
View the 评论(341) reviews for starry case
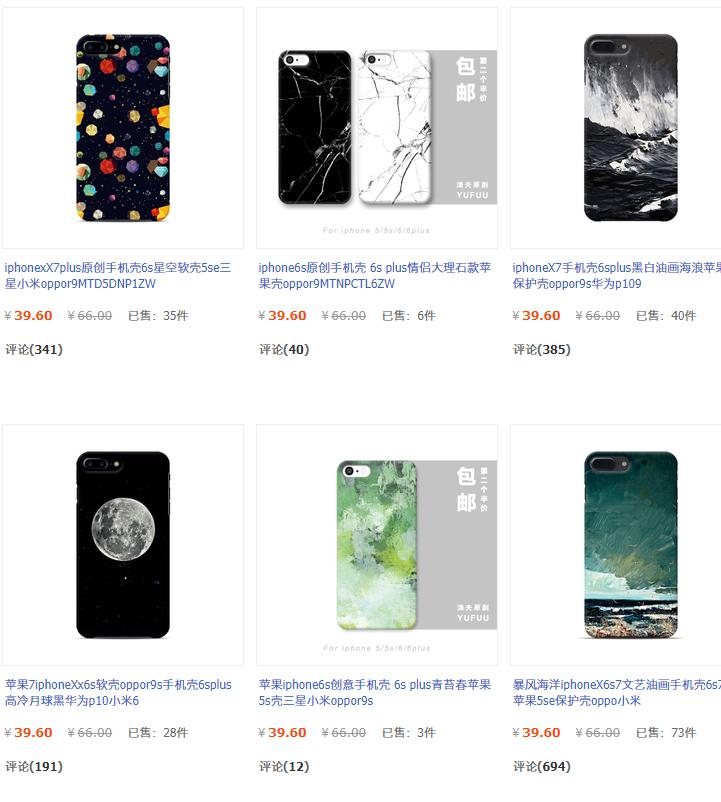click(34, 350)
